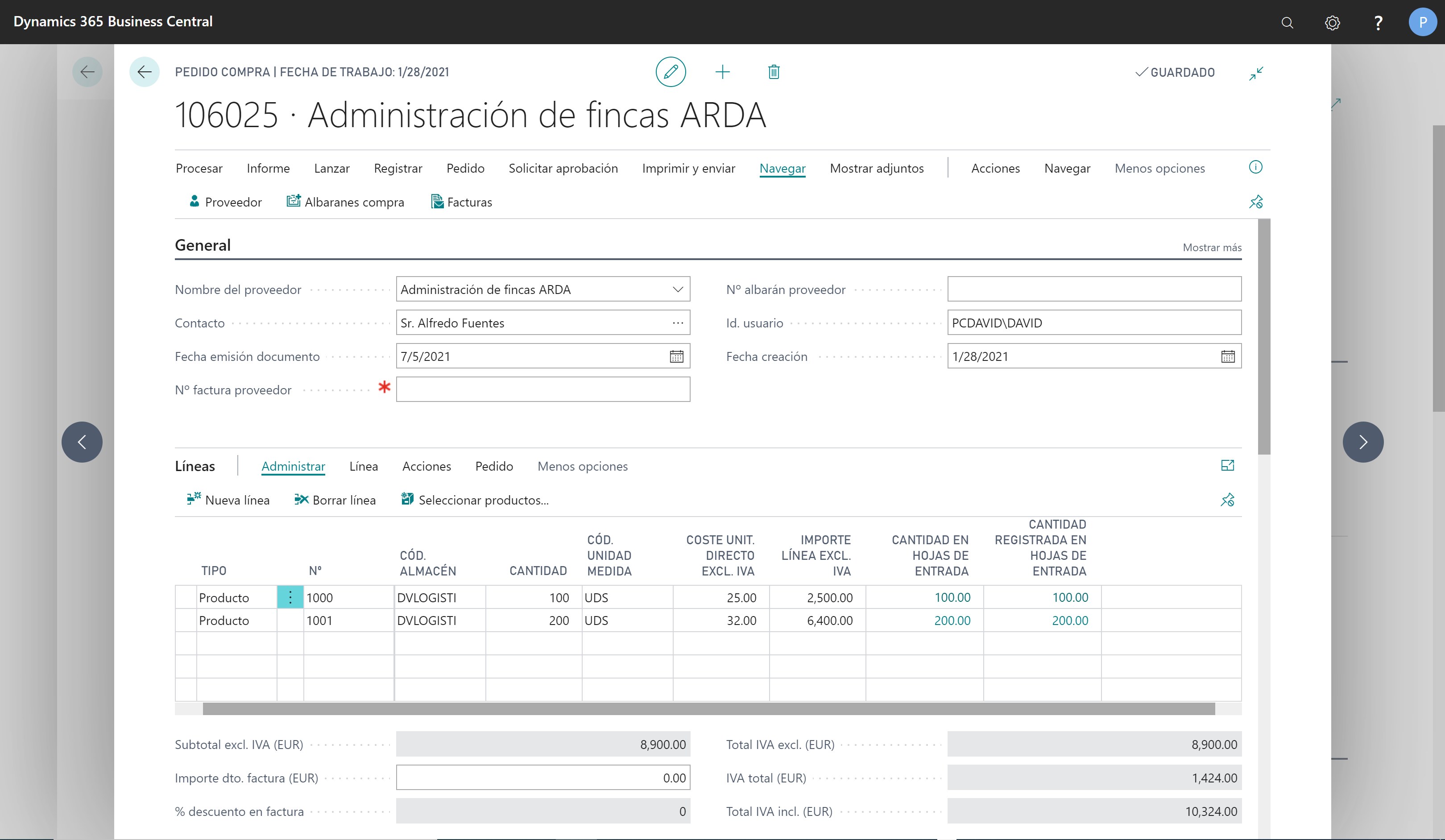Screen dimensions: 1445x840
Task: Open Albaranes compra
Action: click(345, 202)
